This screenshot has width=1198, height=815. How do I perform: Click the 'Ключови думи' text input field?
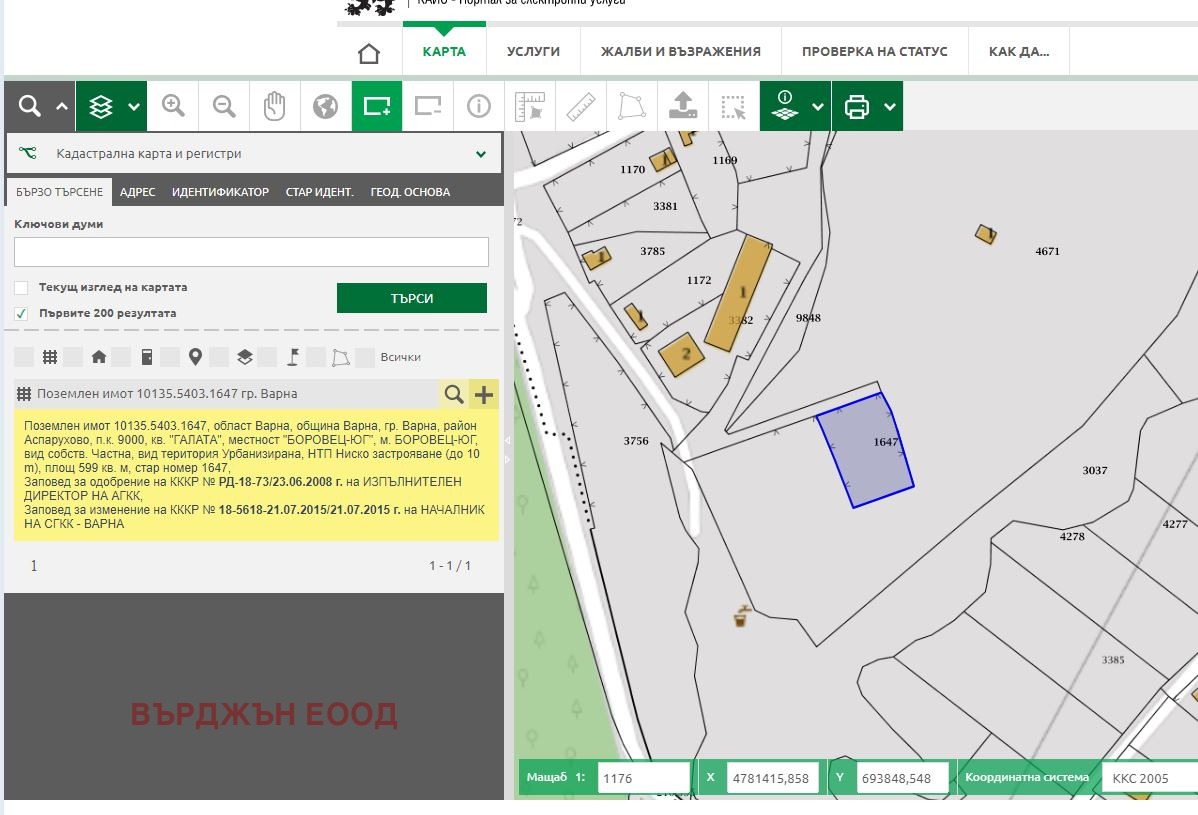click(251, 252)
